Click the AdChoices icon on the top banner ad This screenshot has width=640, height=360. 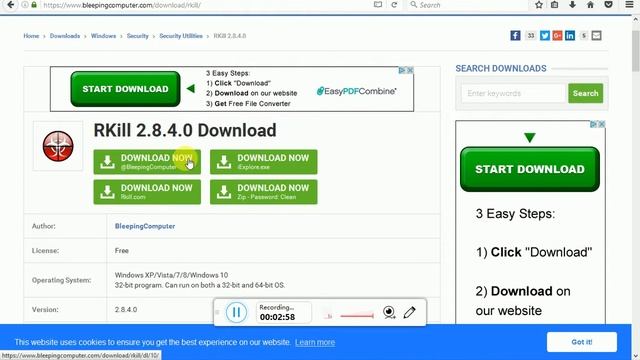402,70
